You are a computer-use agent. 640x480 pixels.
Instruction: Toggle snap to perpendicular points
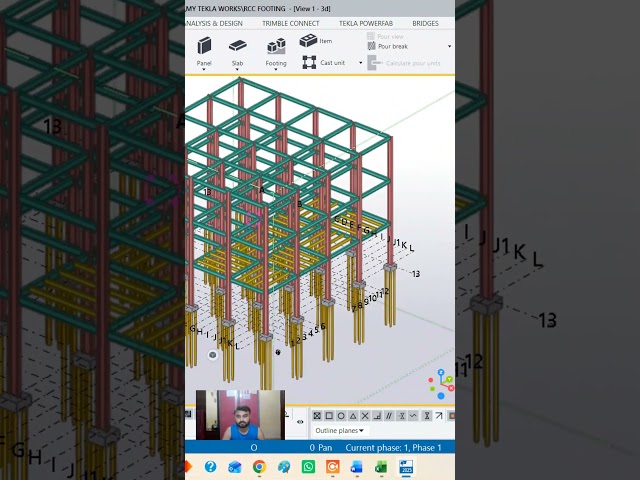378,416
